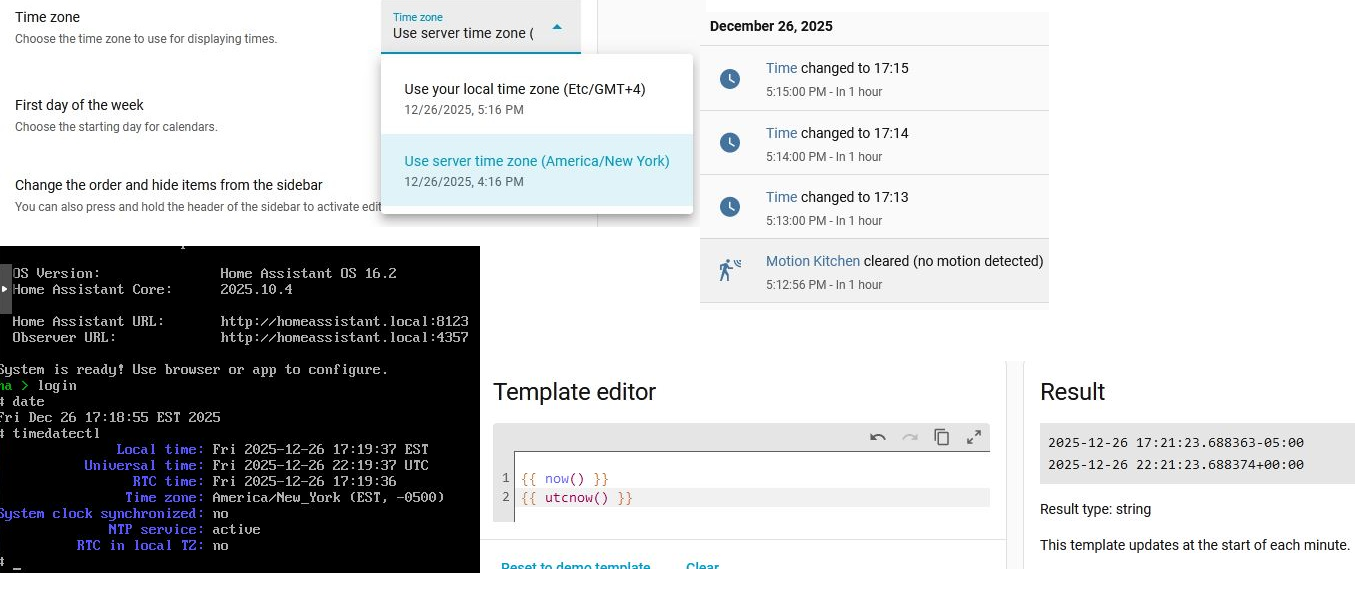Image resolution: width=1355 pixels, height=596 pixels.
Task: Open the 'Motion Kitchen' entity link
Action: [x=812, y=261]
